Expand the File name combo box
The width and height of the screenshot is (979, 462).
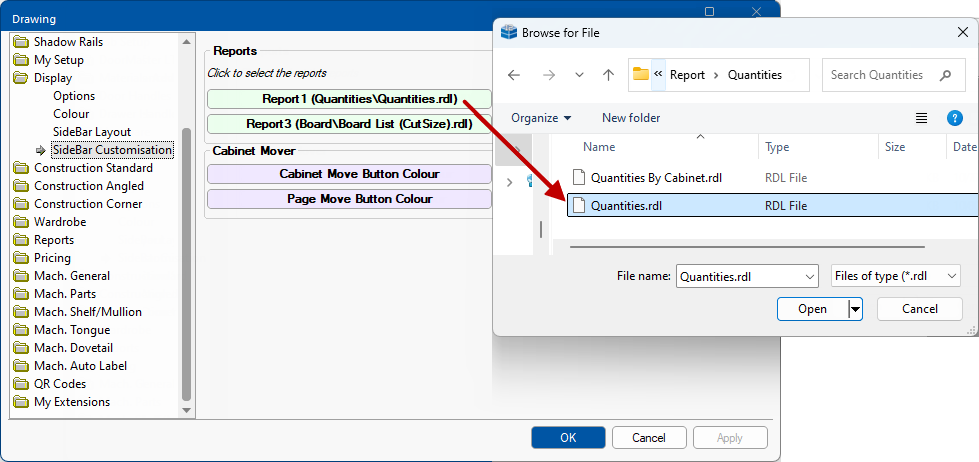[x=809, y=277]
